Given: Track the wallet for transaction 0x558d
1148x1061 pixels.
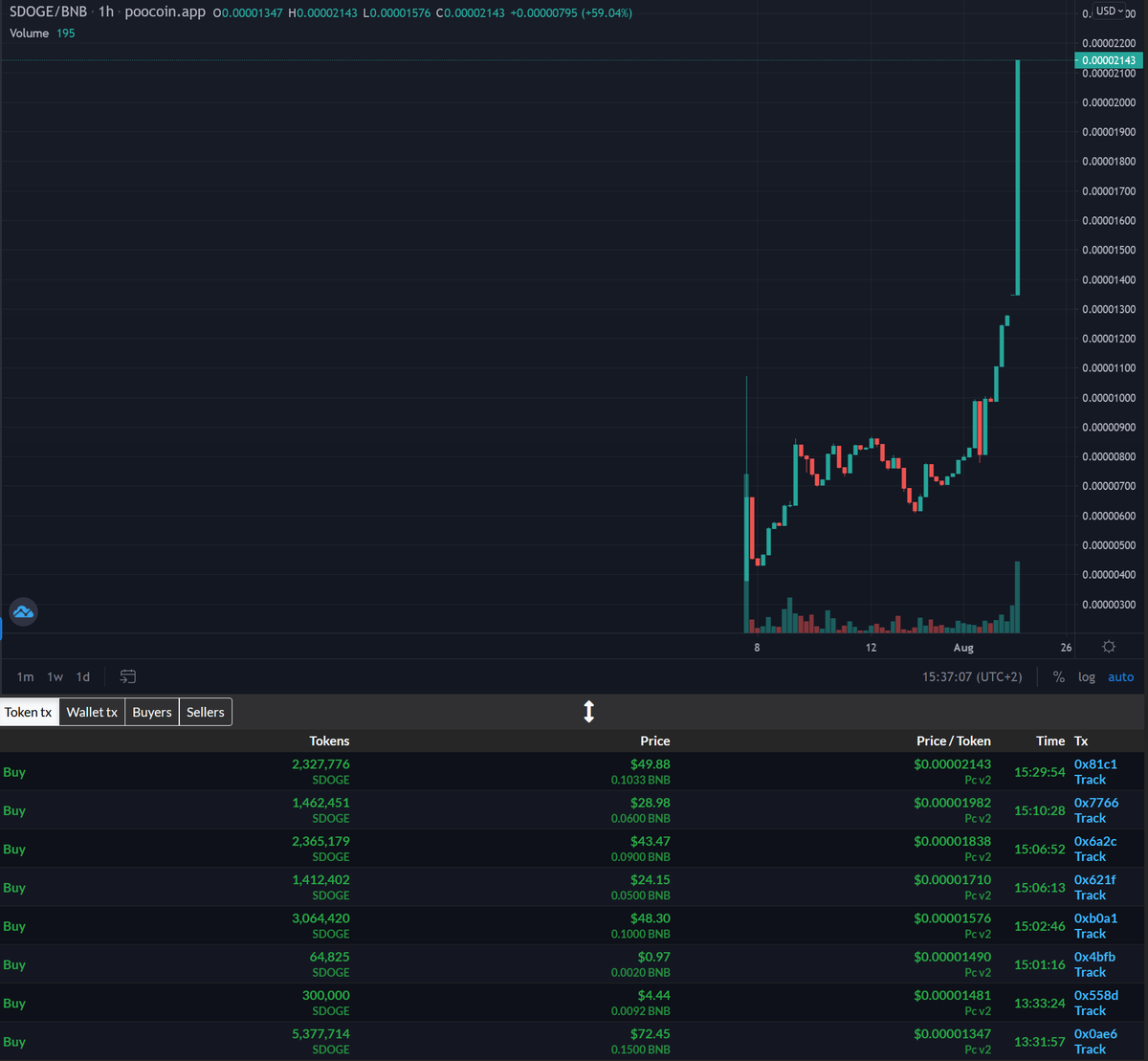Looking at the screenshot, I should 1090,1009.
